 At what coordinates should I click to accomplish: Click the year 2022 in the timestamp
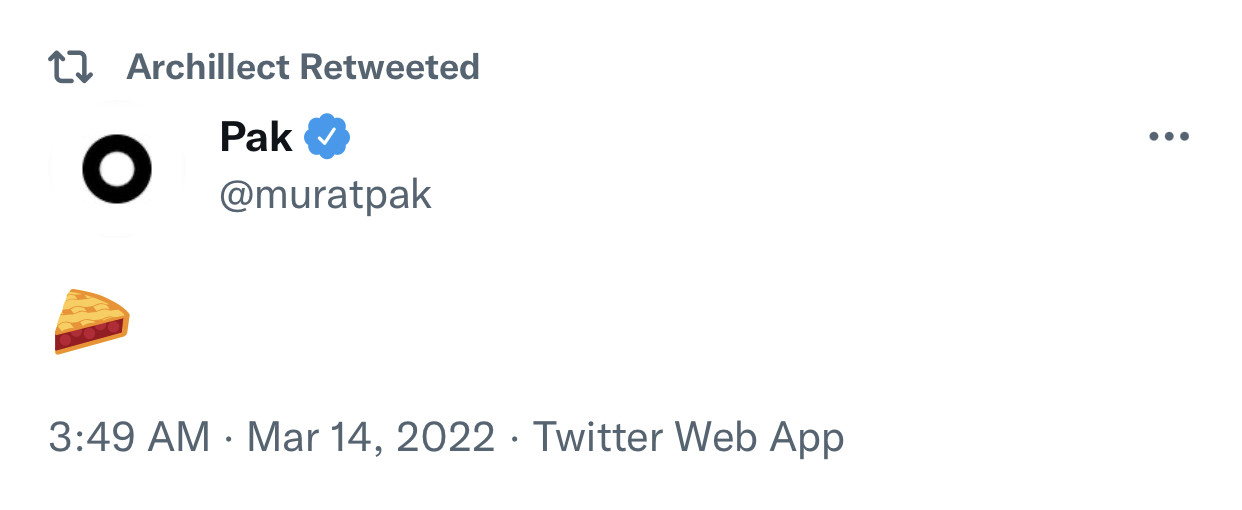[449, 437]
